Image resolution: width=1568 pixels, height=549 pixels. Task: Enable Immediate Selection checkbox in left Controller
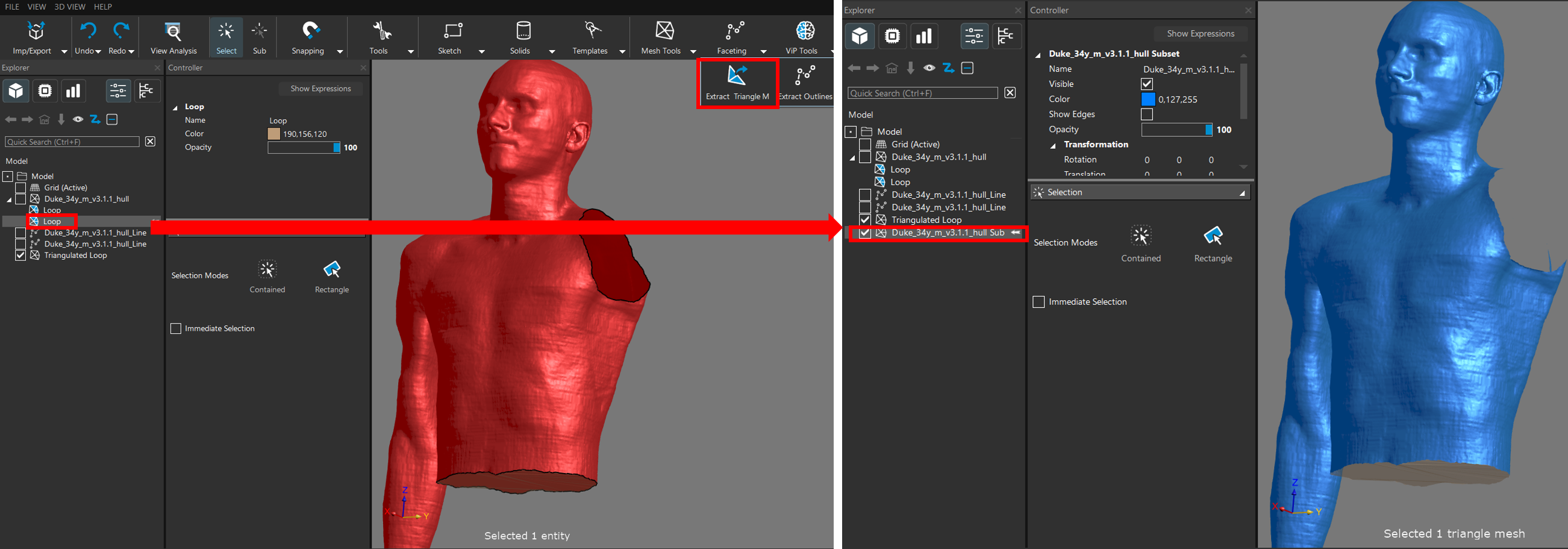coord(176,328)
